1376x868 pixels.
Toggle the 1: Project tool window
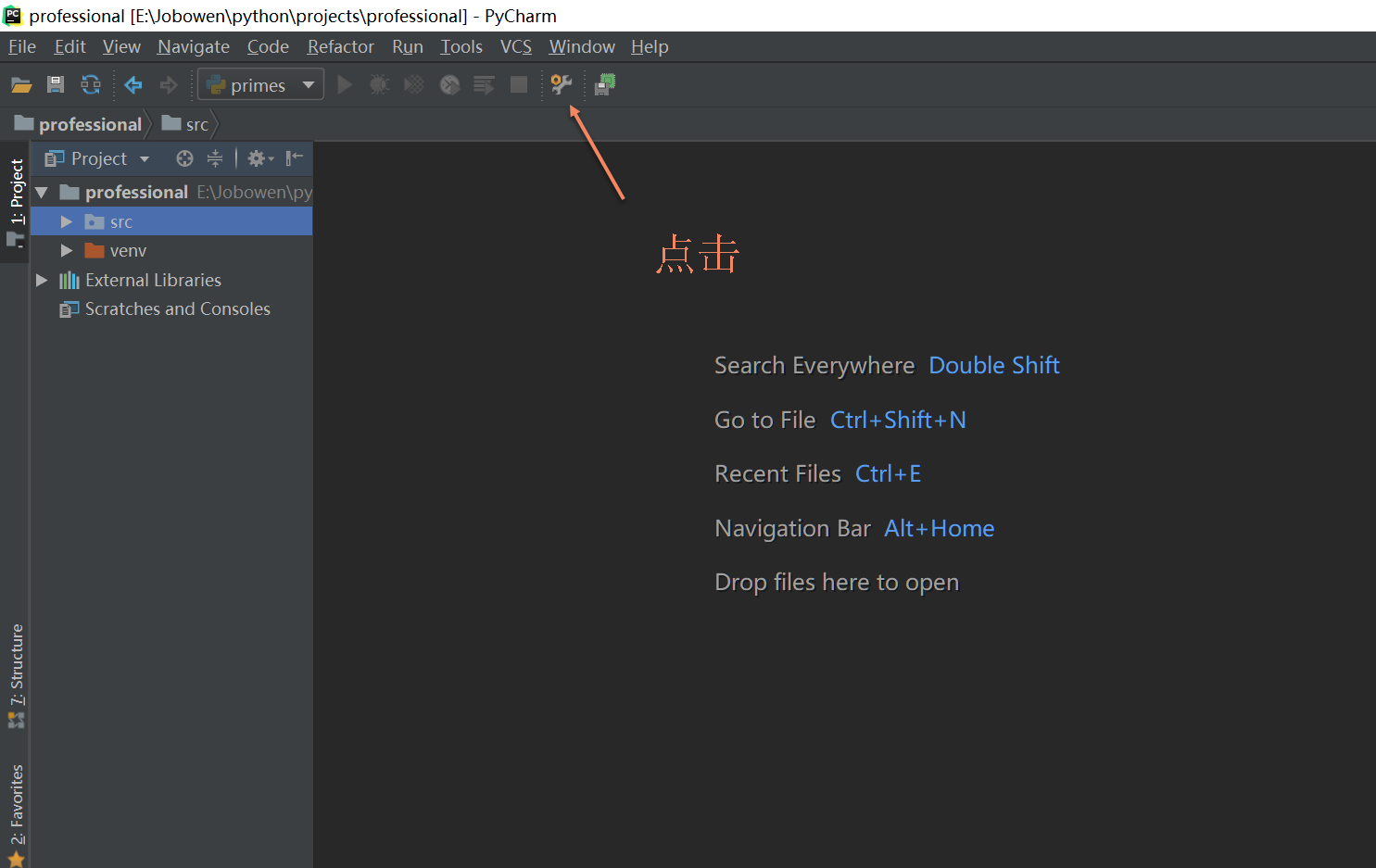click(17, 201)
